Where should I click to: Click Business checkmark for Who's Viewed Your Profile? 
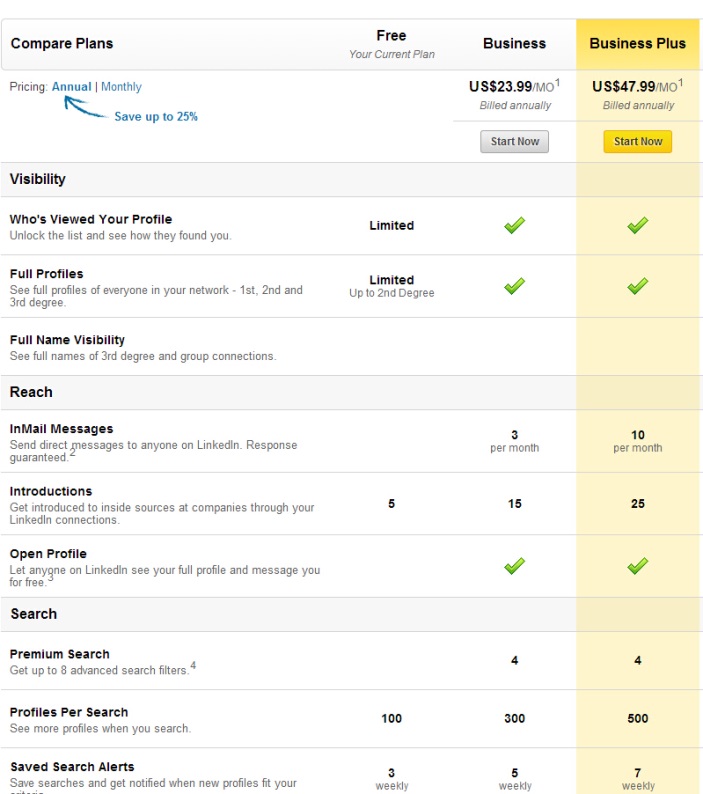(x=514, y=226)
